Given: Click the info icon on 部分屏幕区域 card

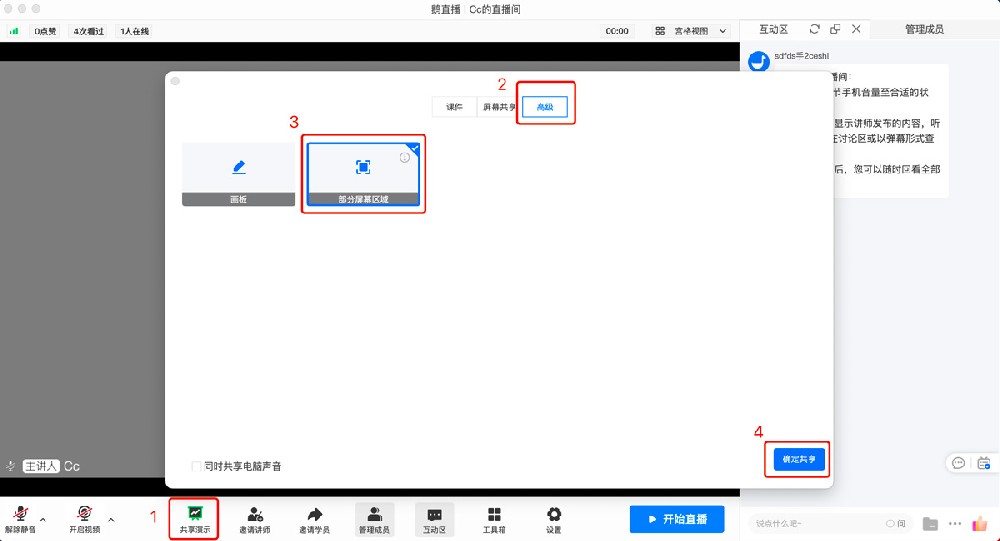Looking at the screenshot, I should 404,158.
